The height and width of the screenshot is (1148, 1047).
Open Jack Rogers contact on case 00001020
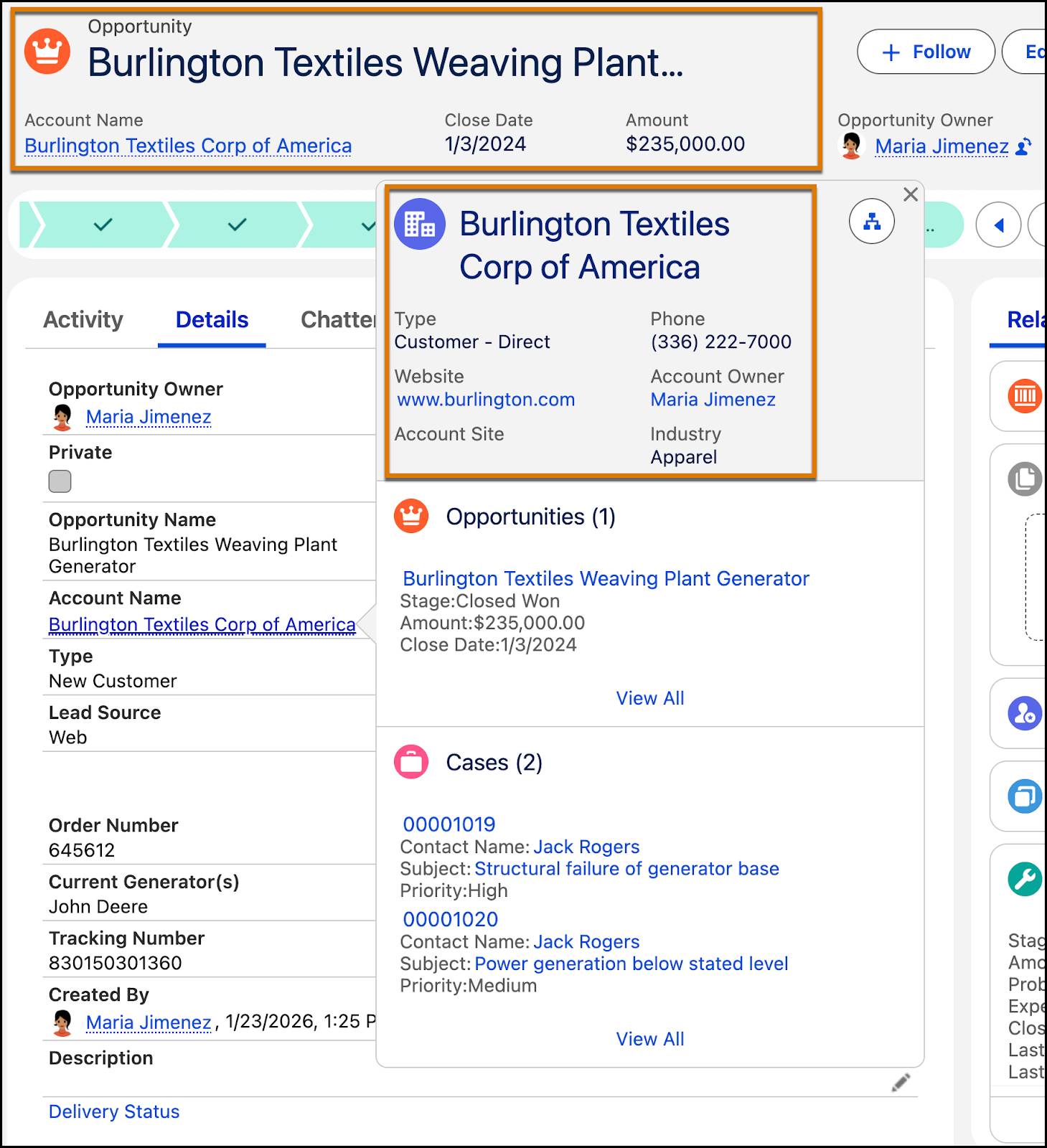(586, 941)
